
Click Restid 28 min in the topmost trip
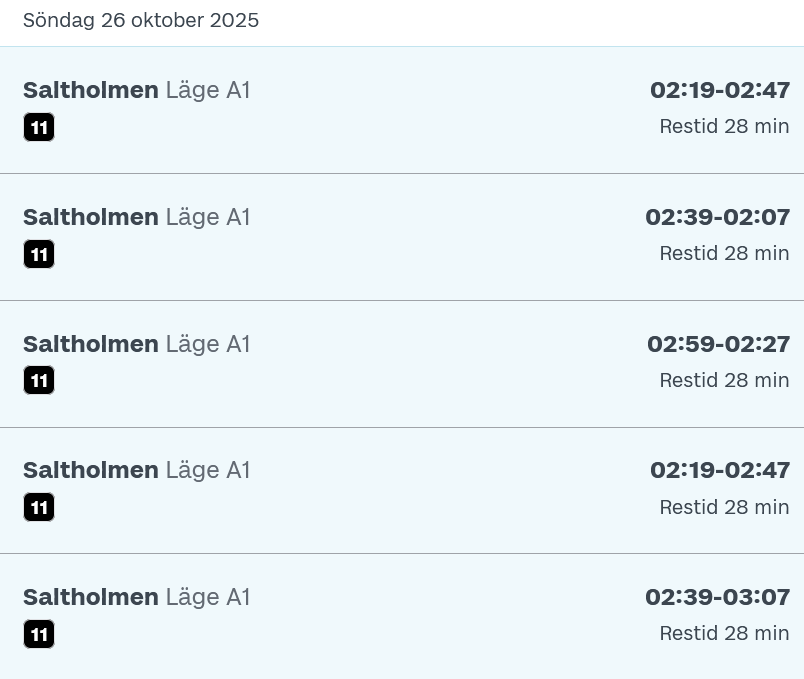(x=724, y=126)
